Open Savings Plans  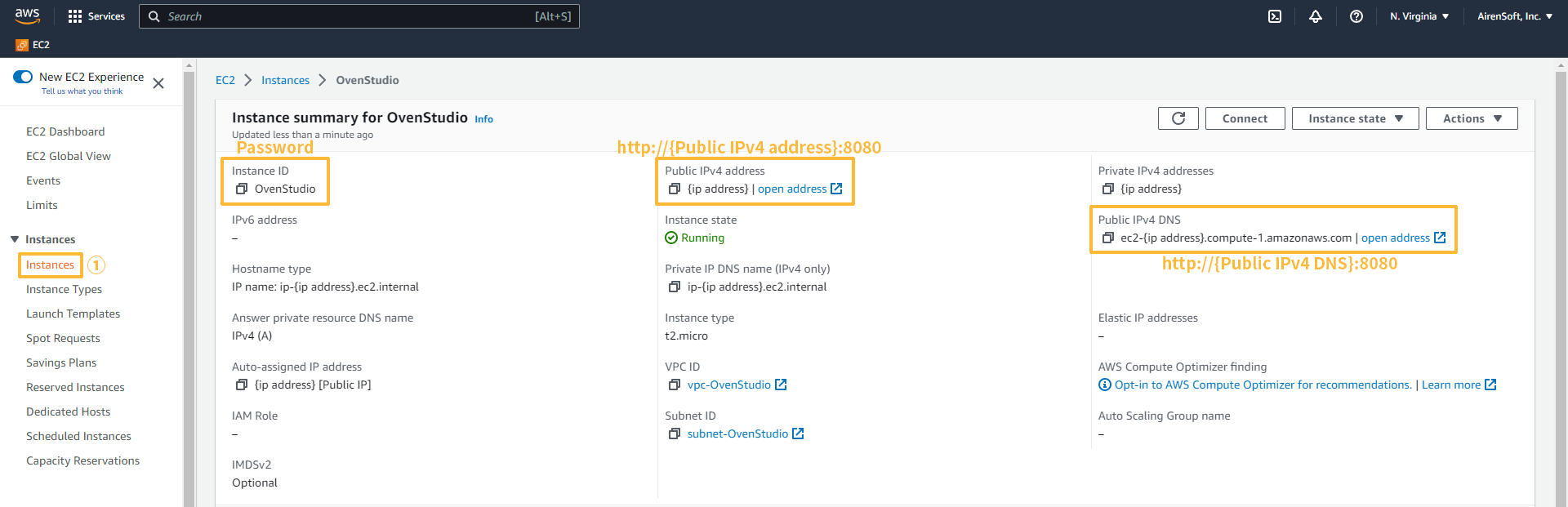(x=61, y=362)
